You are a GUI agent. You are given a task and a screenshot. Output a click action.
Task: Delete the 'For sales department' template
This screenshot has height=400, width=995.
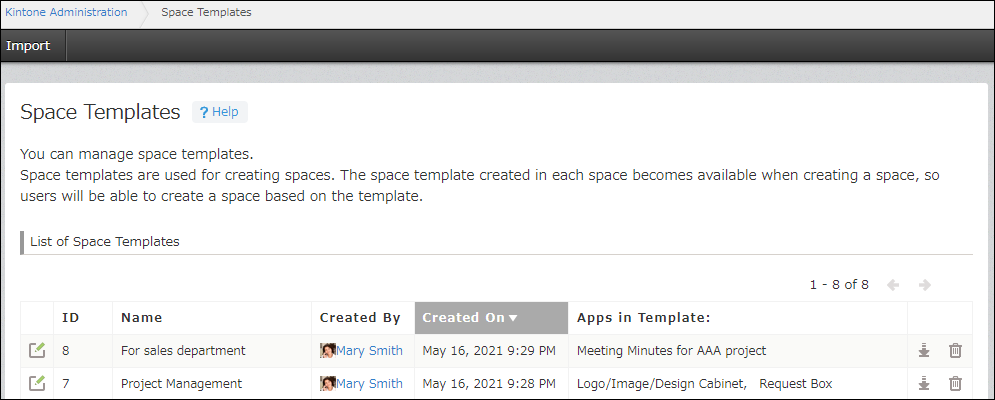pyautogui.click(x=955, y=350)
